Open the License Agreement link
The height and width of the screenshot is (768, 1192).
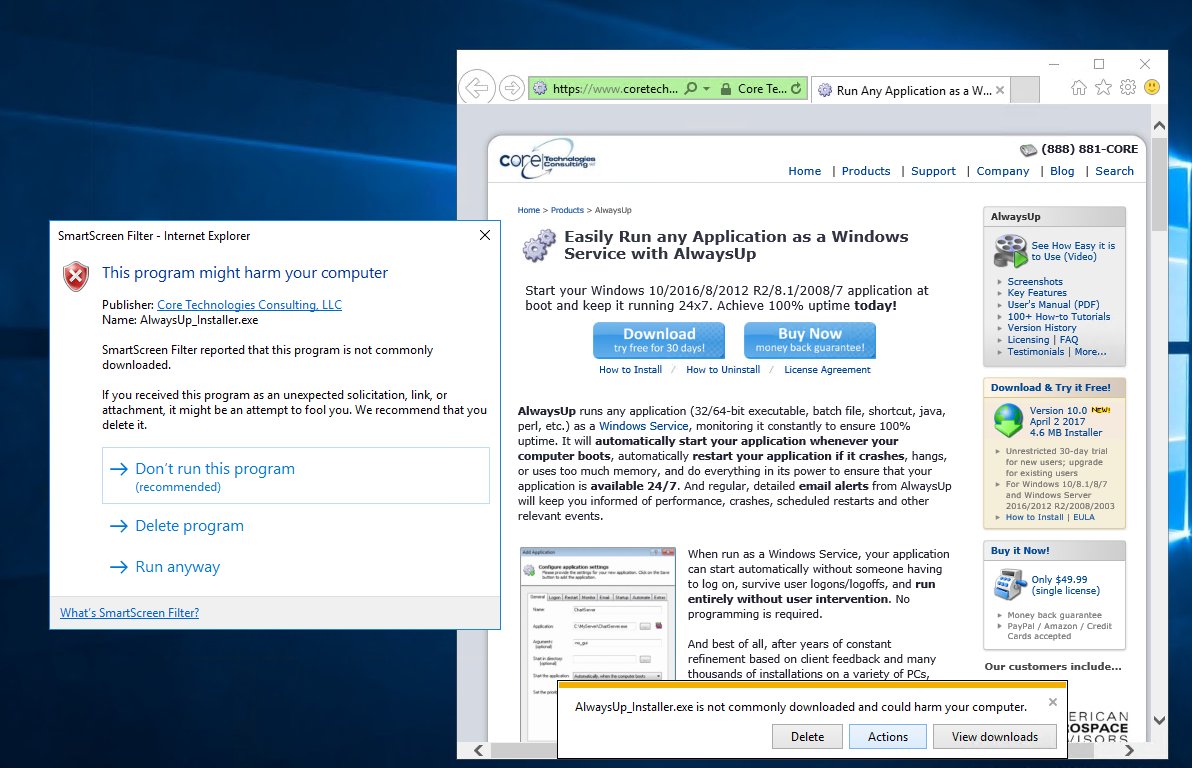[x=827, y=370]
